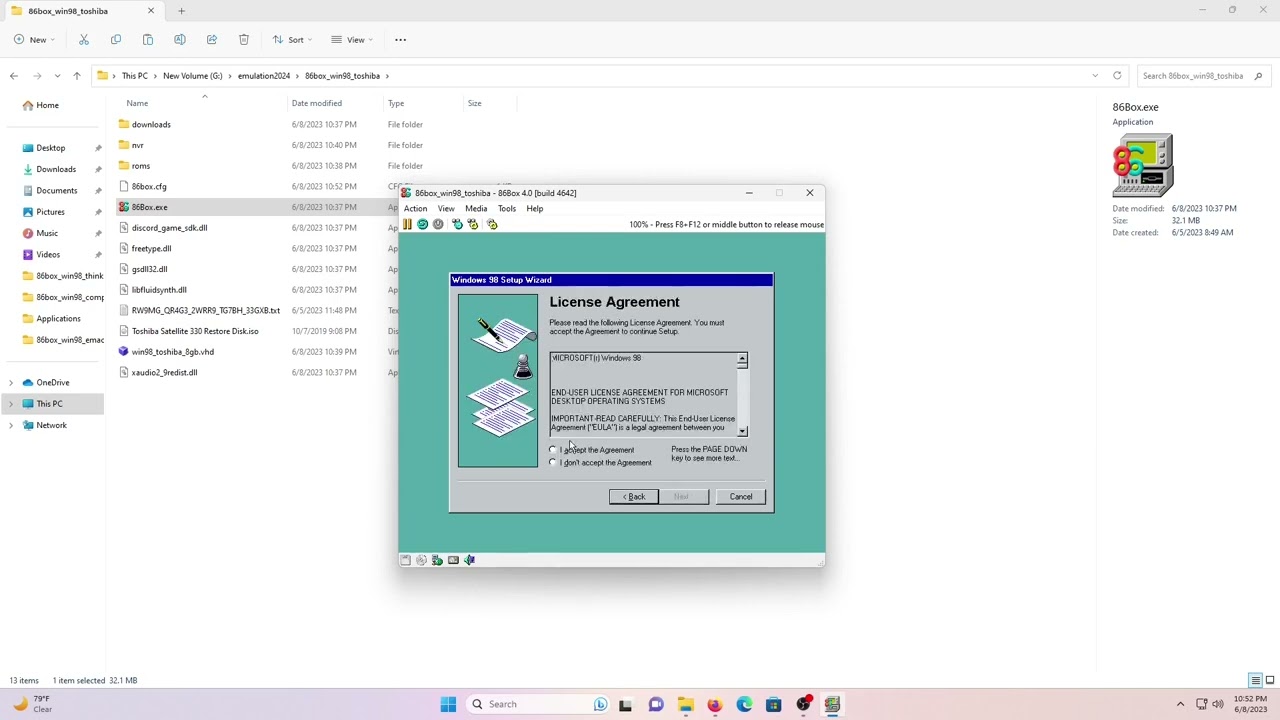Open the View menu in 86Box
1280x720 pixels.
coord(446,209)
